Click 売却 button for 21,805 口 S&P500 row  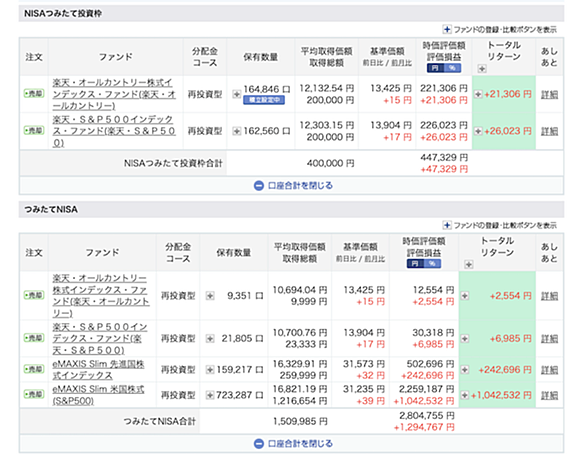(x=34, y=338)
